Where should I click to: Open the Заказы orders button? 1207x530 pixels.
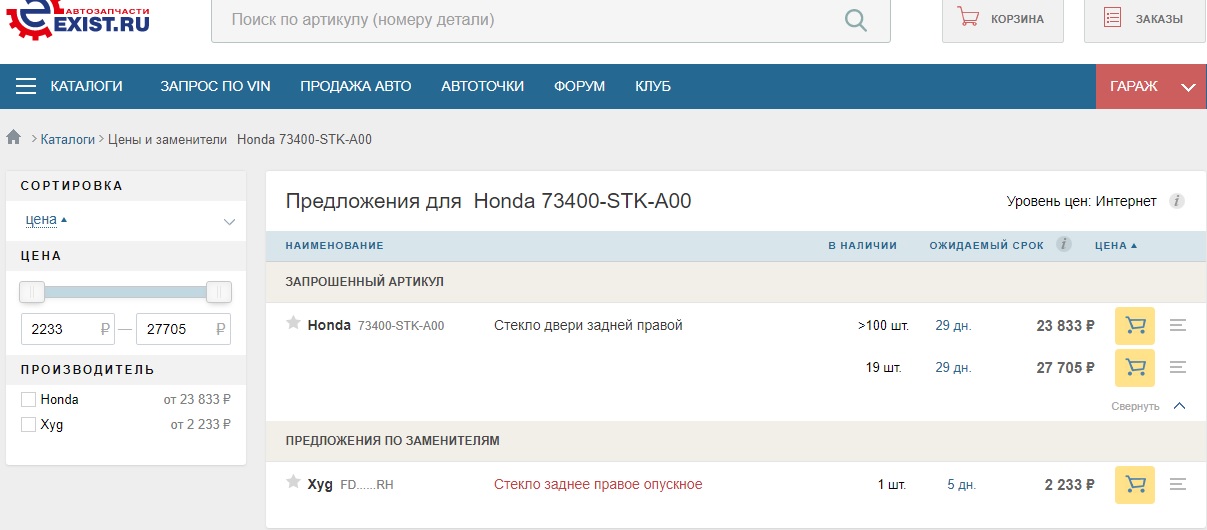pyautogui.click(x=1144, y=19)
